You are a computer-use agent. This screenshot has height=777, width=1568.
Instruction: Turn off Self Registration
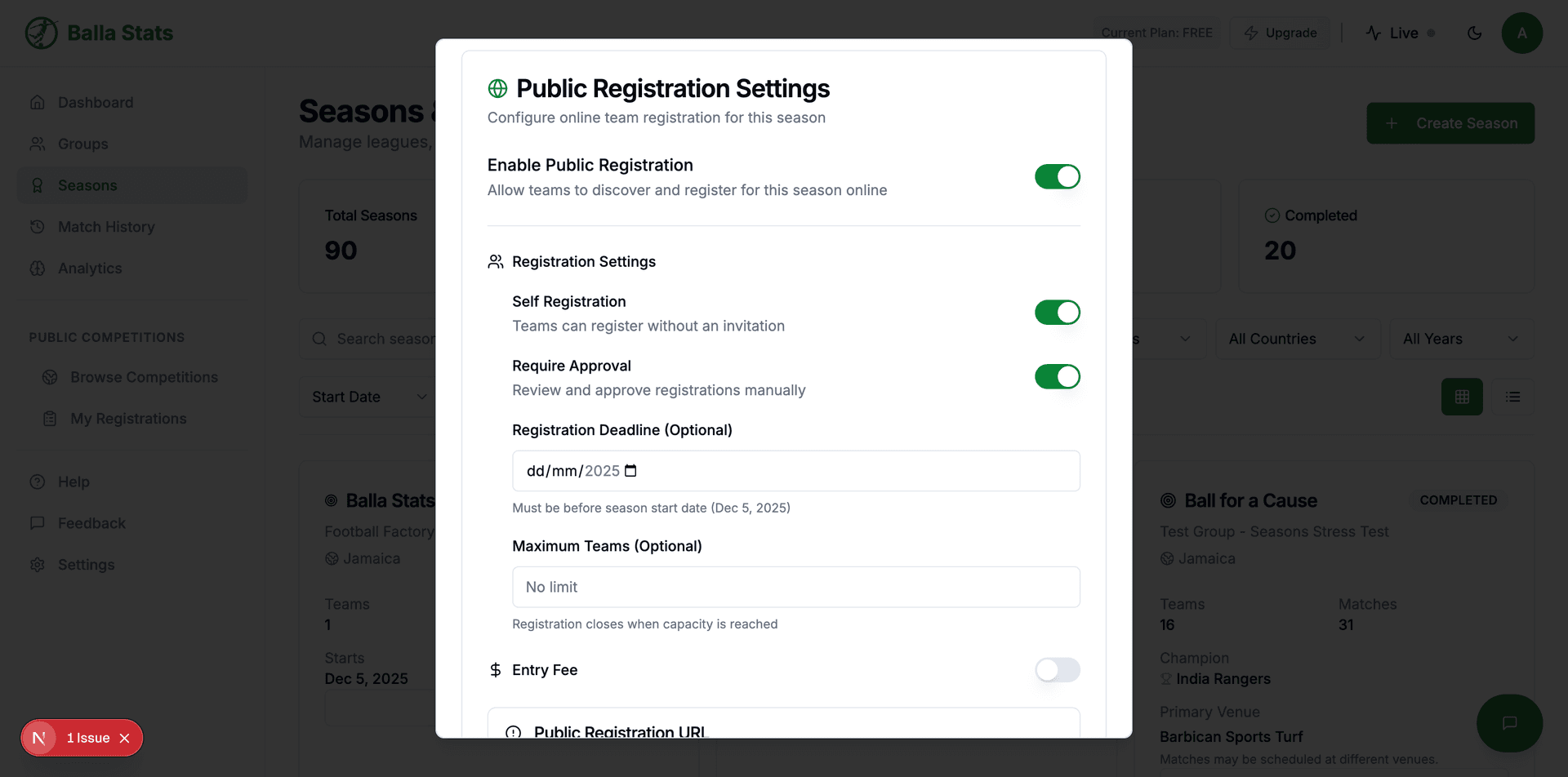coord(1058,312)
